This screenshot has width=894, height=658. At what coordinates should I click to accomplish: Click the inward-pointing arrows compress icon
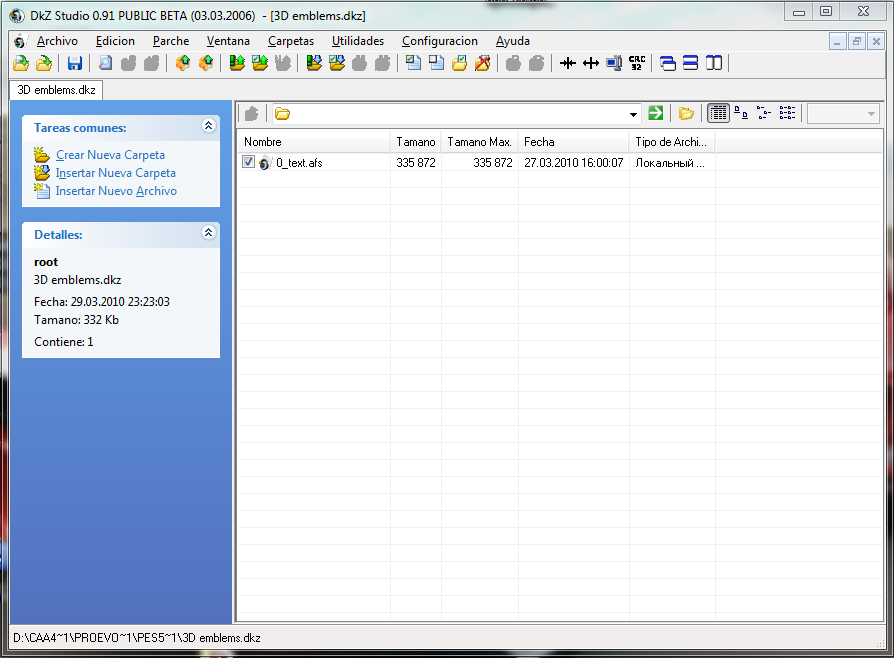pos(568,63)
